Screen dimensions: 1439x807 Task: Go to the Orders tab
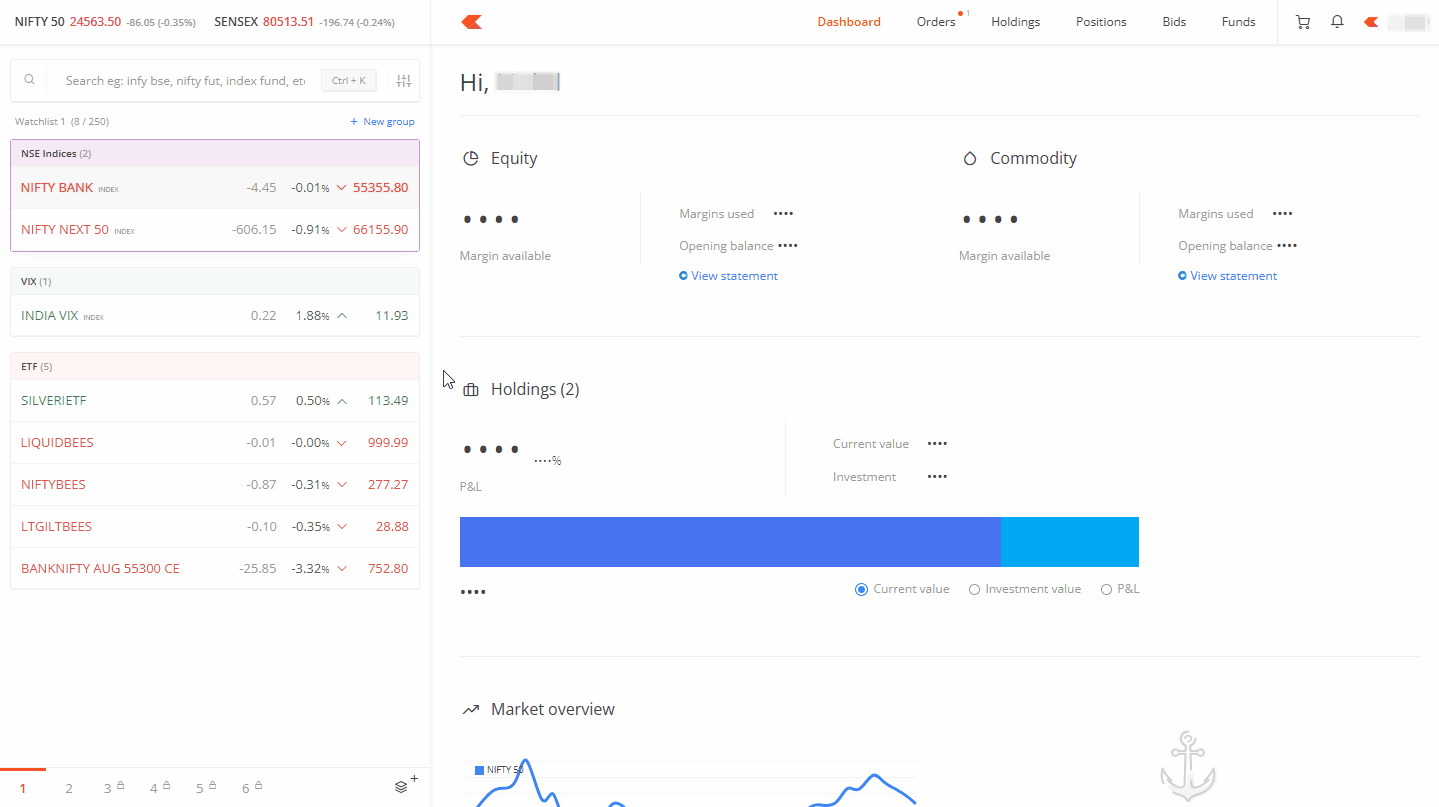(x=936, y=22)
